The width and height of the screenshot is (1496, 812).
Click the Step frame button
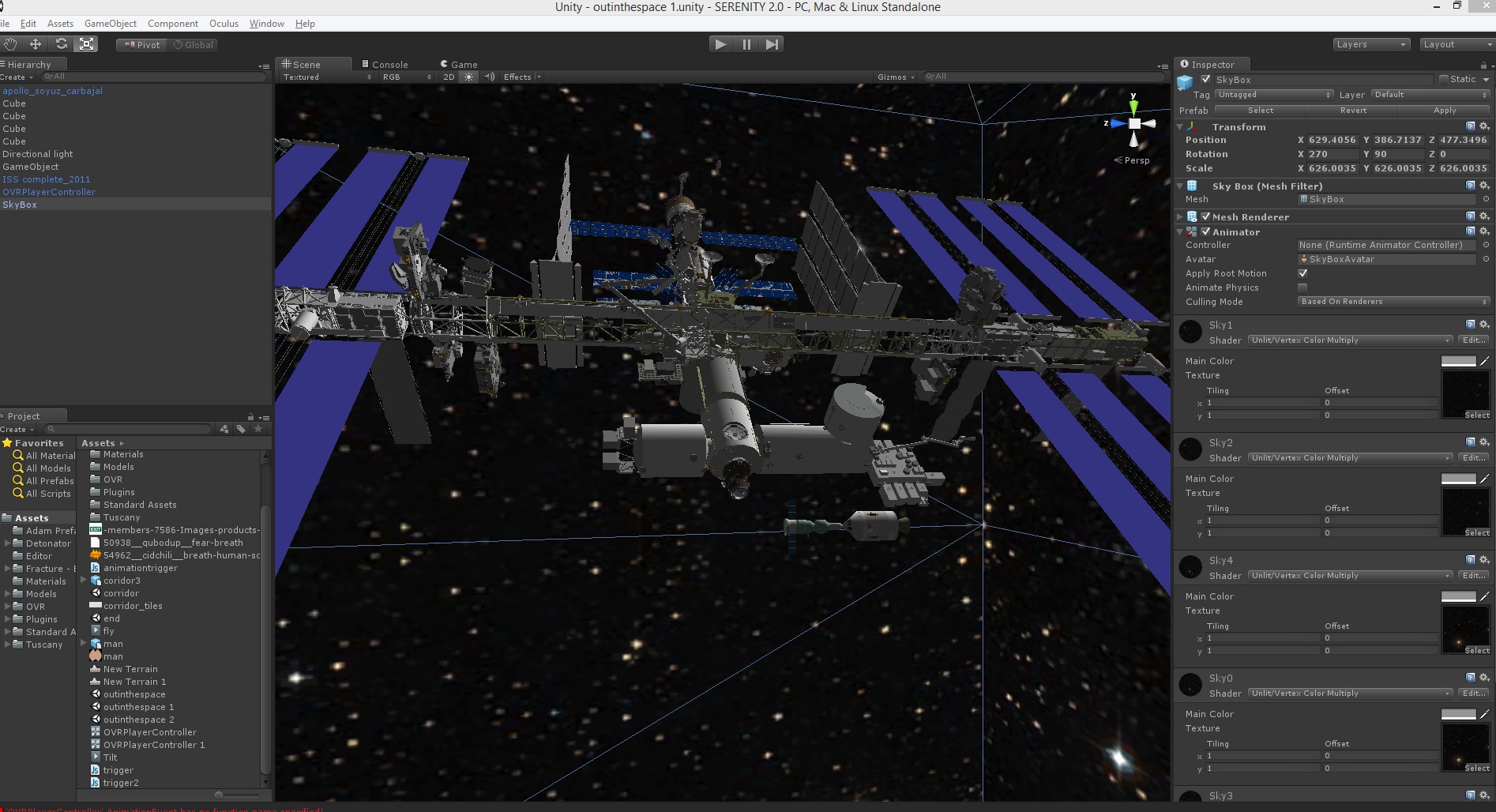tap(772, 44)
